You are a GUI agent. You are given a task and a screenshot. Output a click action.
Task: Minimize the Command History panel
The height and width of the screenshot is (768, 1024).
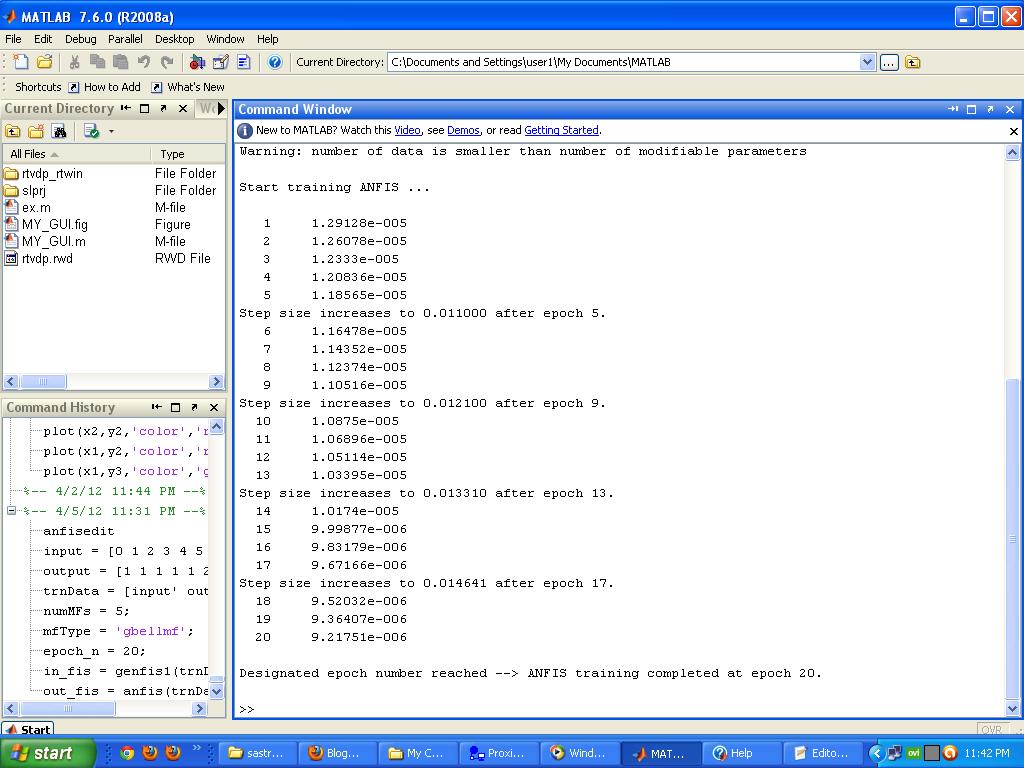[157, 407]
